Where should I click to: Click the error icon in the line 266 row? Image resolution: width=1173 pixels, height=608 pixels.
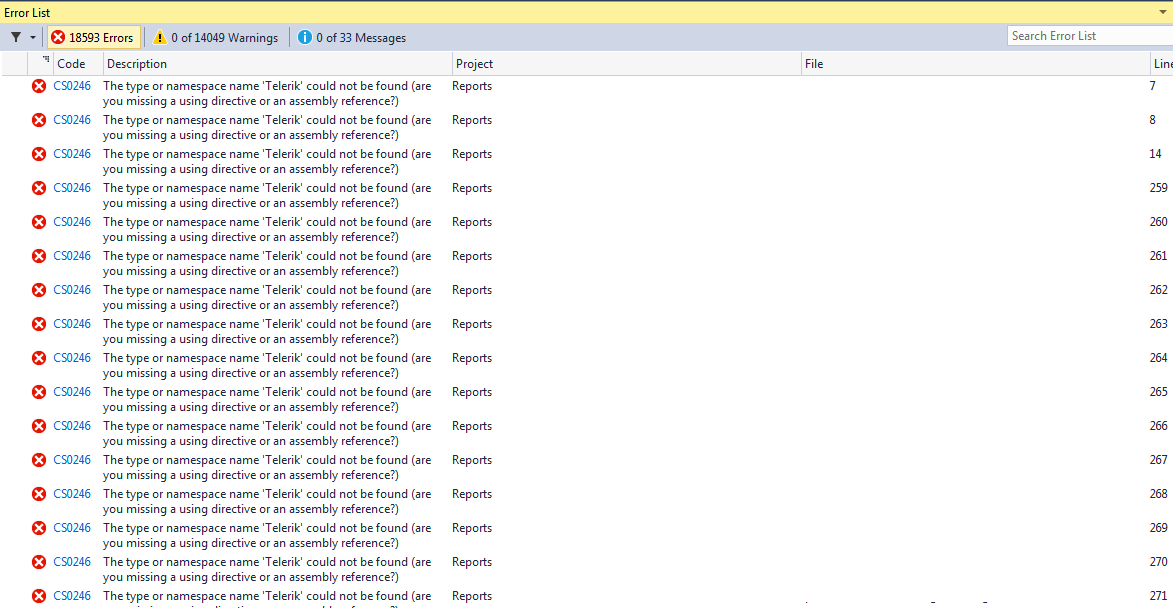tap(39, 426)
